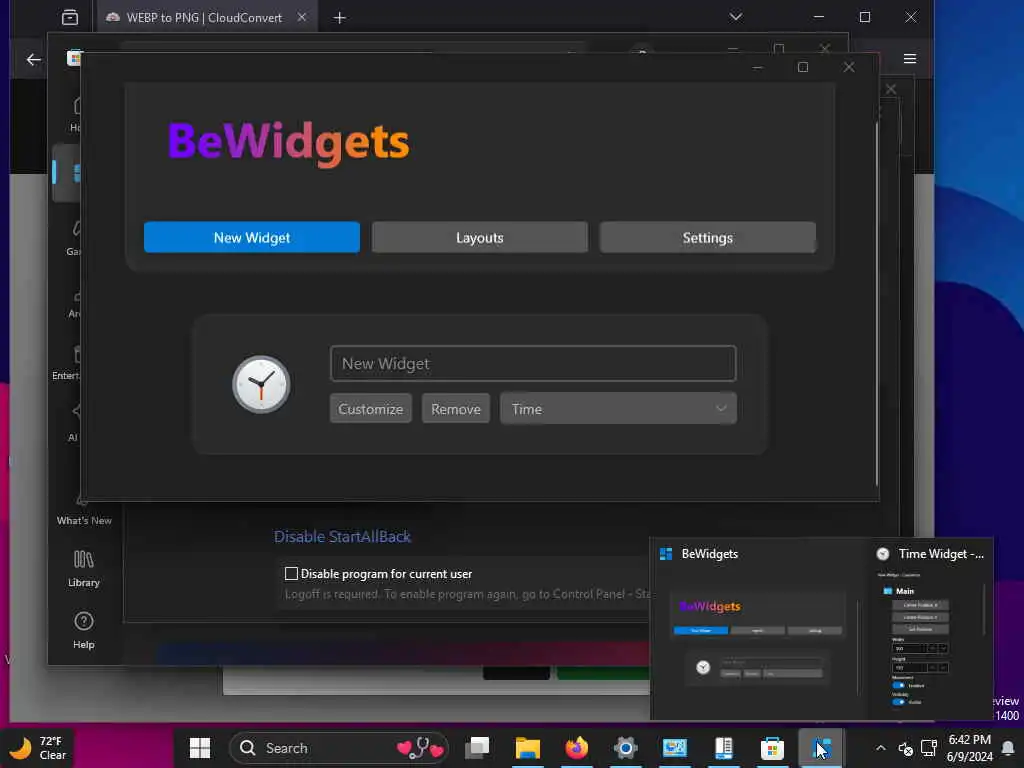Open the Control Panel taskbar icon
Viewport: 1024px width, 768px height.
point(674,748)
